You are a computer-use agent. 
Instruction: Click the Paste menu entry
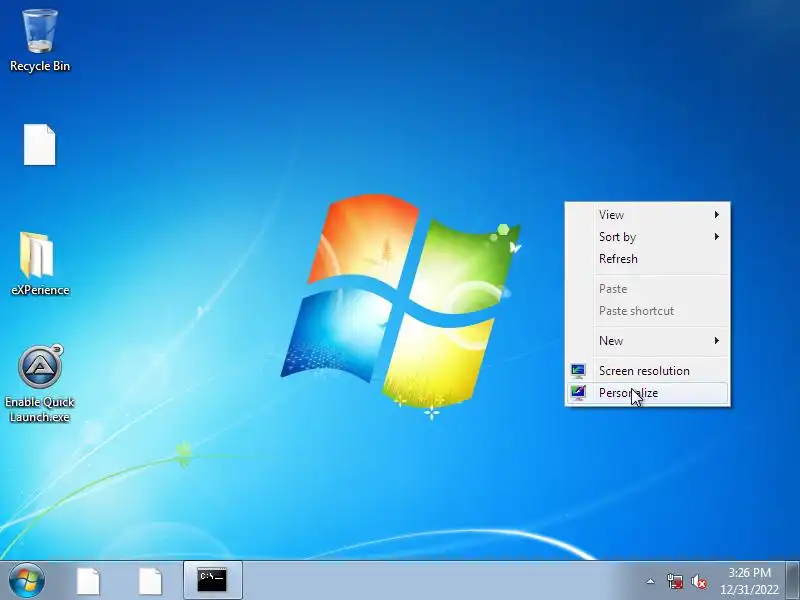(647, 289)
